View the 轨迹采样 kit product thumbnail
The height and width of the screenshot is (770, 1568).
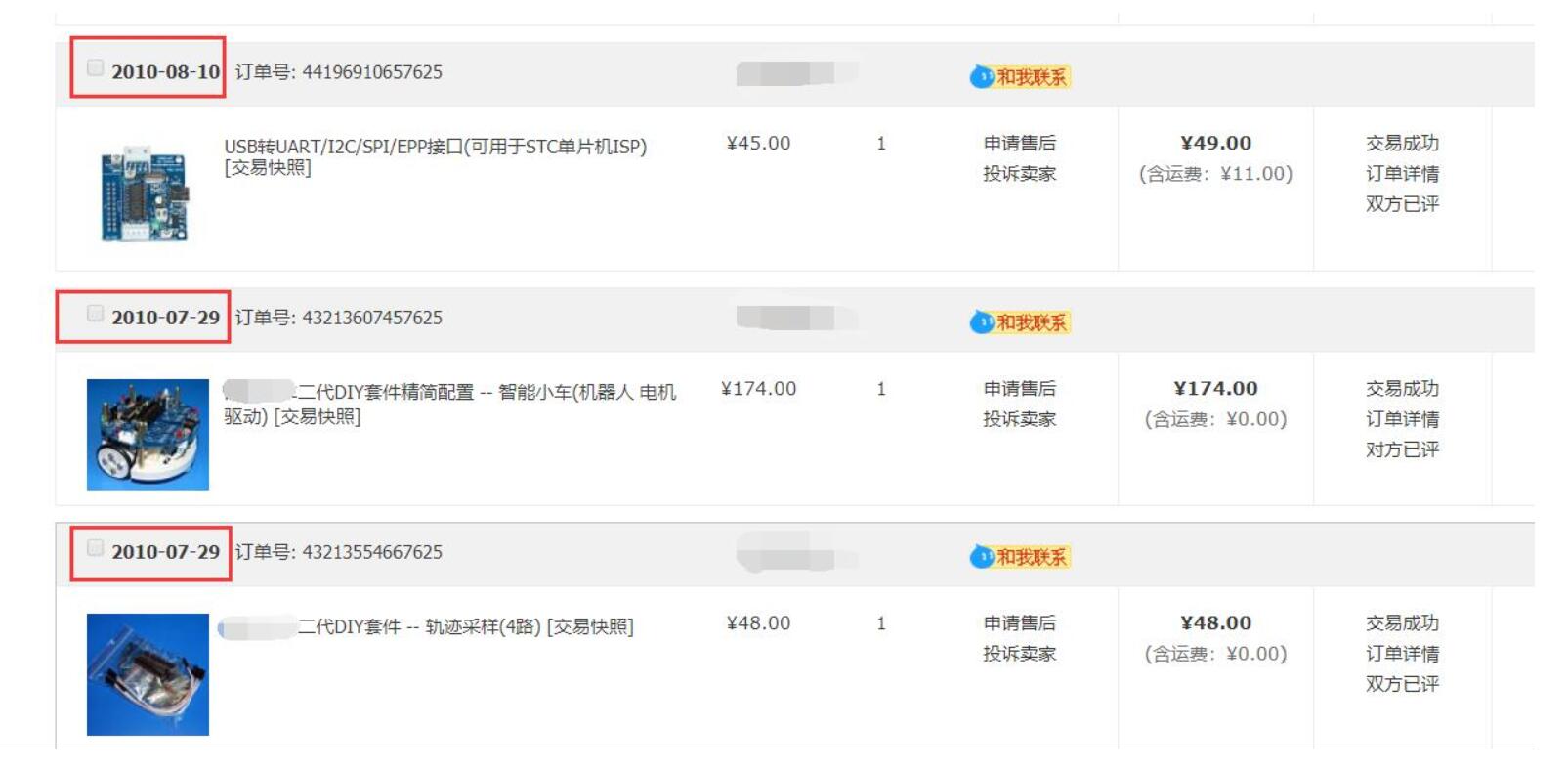click(148, 673)
